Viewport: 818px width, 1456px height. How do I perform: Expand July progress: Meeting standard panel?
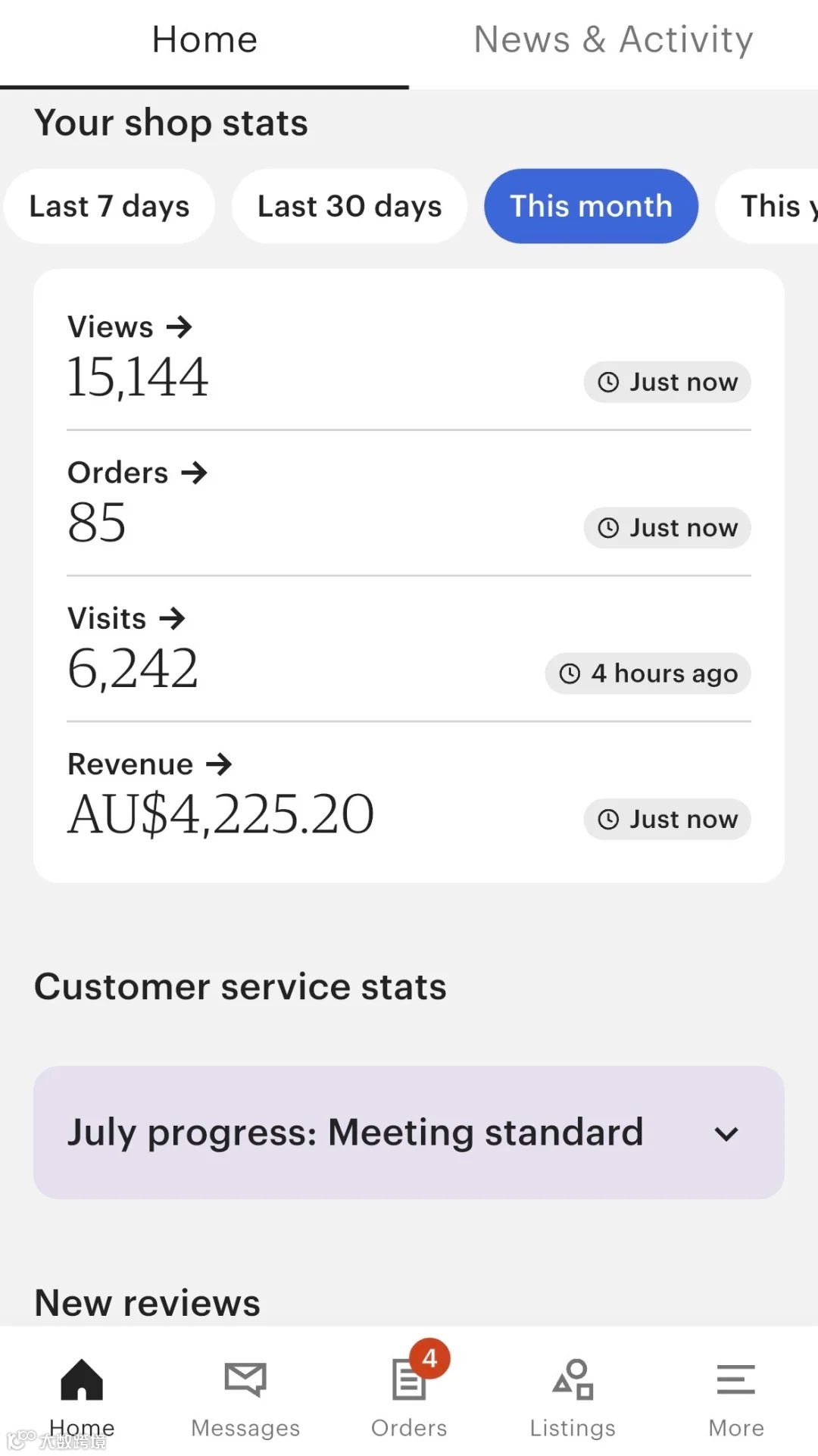(x=409, y=1133)
